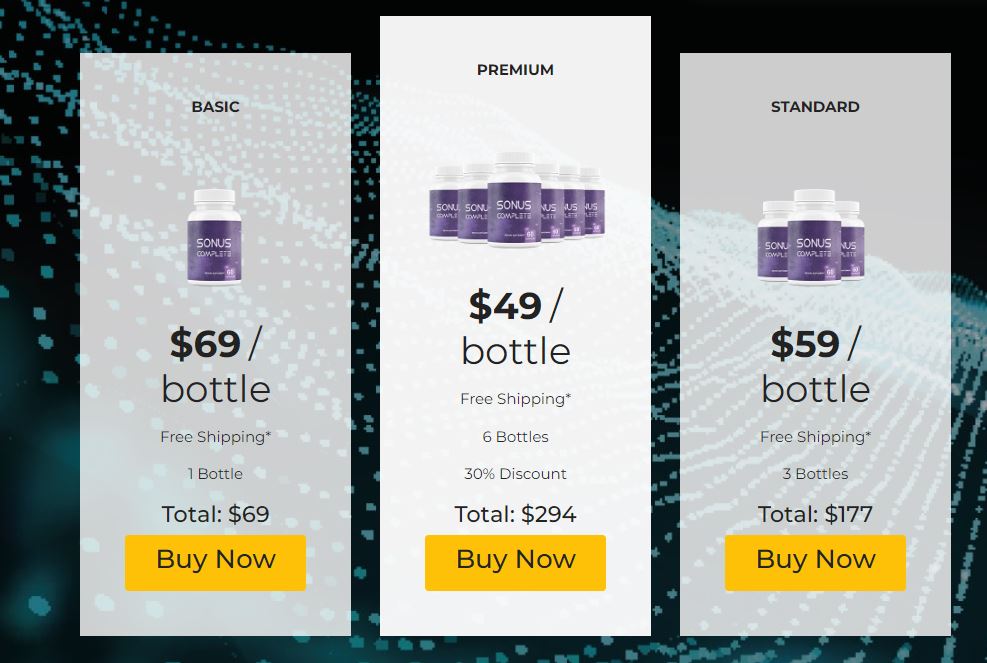Click Buy Now under the Premium plan

[516, 562]
